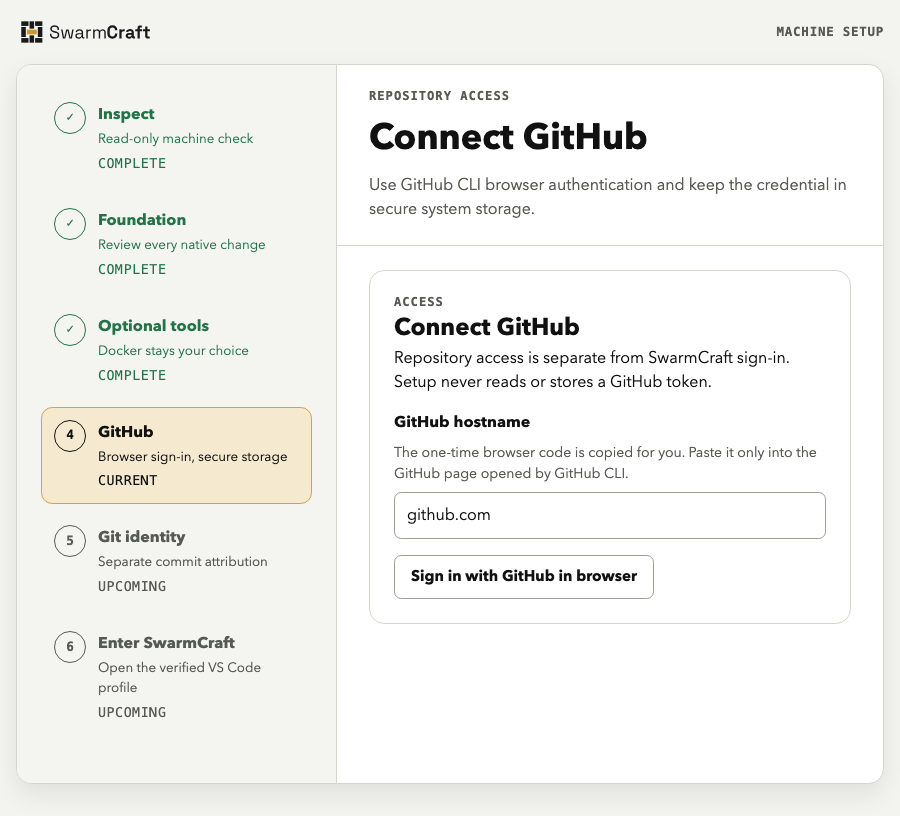Click UPCOMING status under Git identity
Viewport: 900px width, 816px height.
tap(132, 586)
